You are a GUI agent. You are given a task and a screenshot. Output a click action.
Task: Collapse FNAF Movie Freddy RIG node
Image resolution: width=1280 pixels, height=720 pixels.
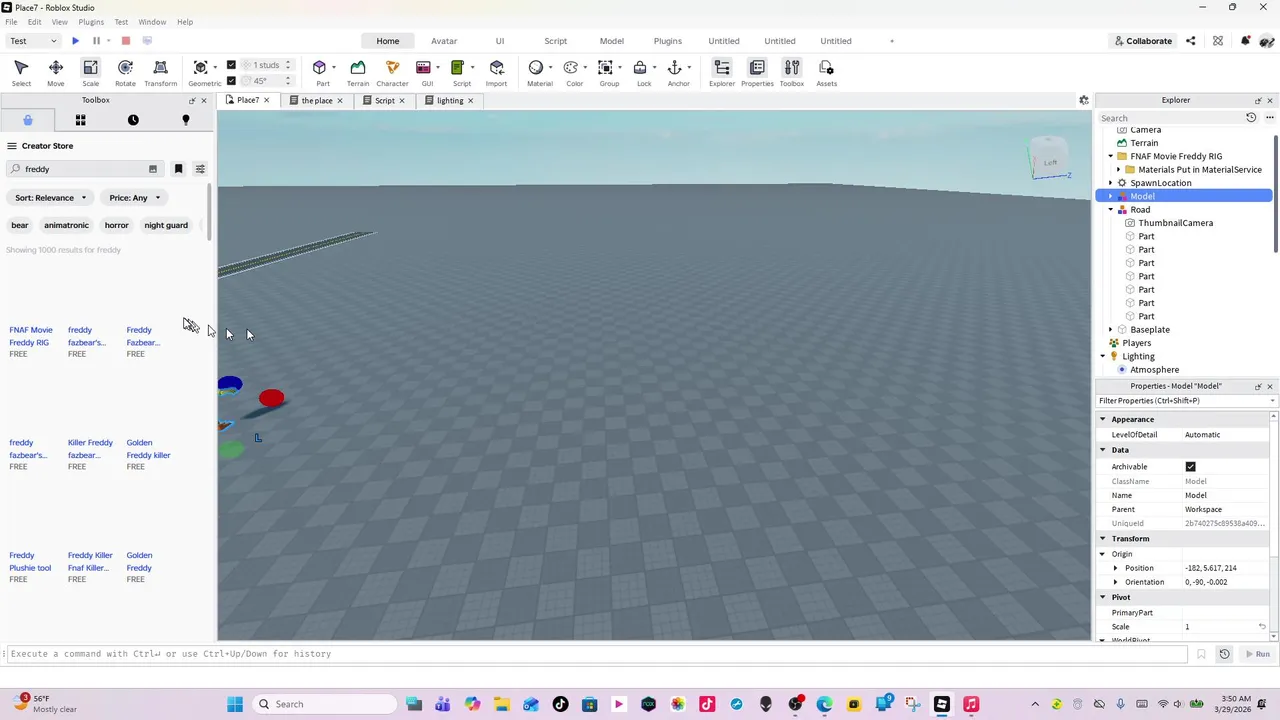(x=1110, y=156)
